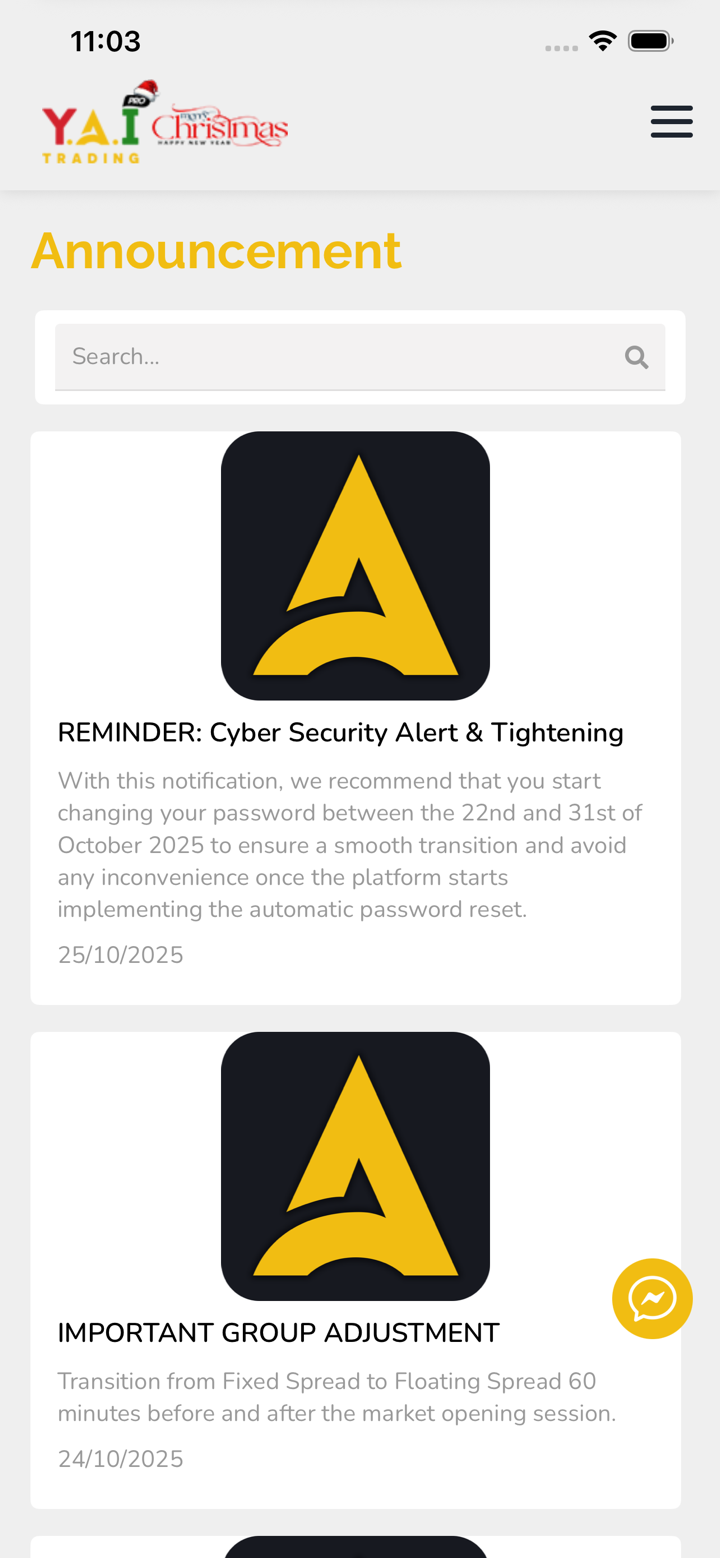Open "REMINDER: Cyber Security Alert & Tightening" headline

340,733
